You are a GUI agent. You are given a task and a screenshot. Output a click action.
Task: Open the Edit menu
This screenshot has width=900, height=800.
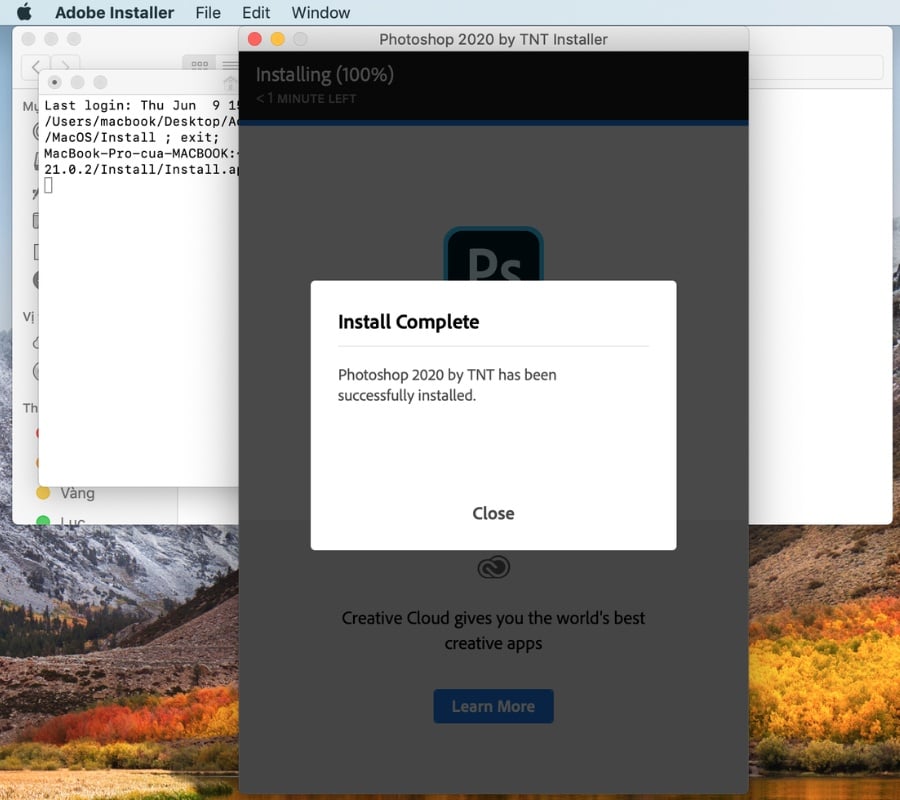256,13
